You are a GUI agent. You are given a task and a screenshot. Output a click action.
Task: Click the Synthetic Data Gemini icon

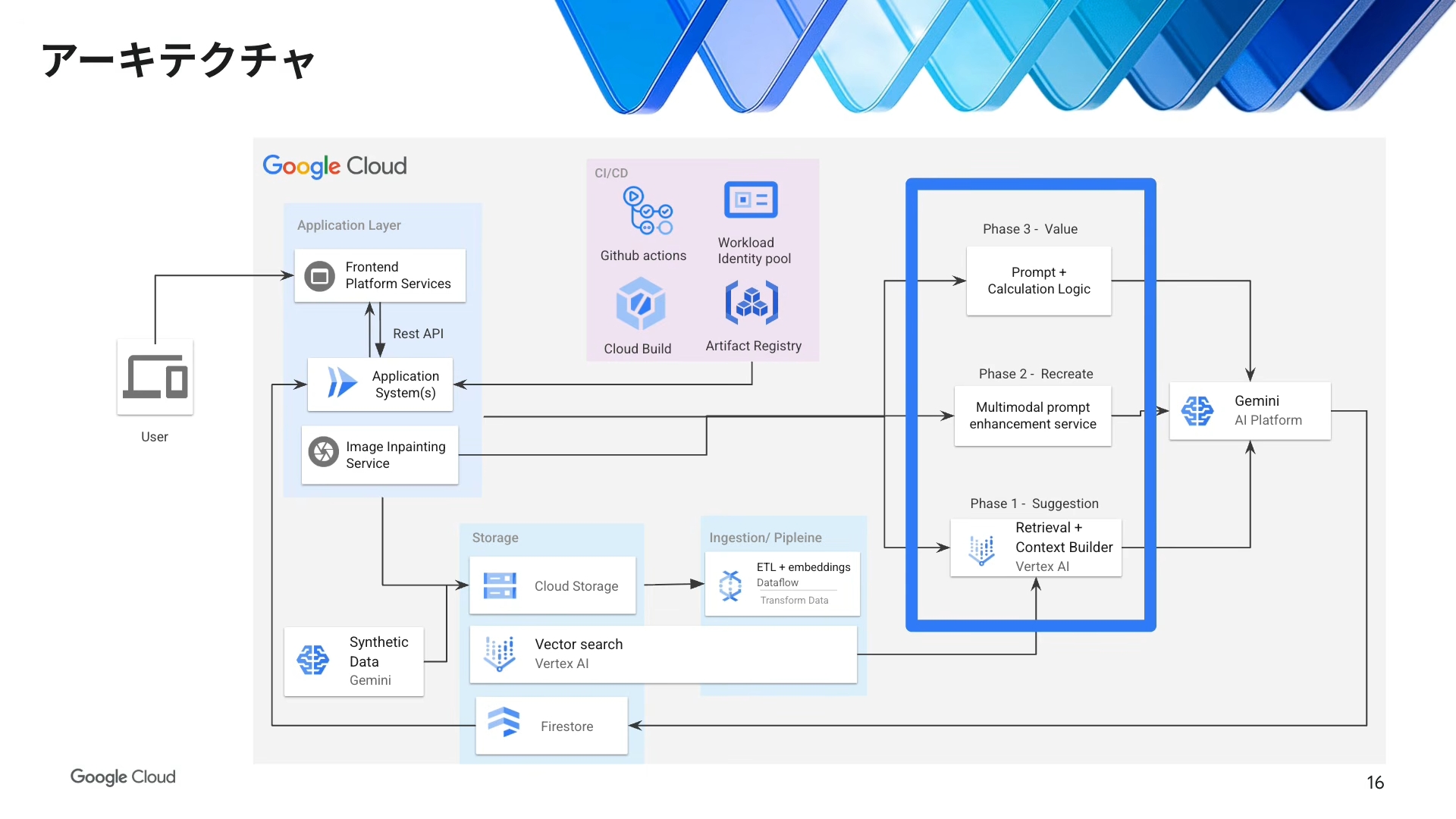click(x=312, y=660)
